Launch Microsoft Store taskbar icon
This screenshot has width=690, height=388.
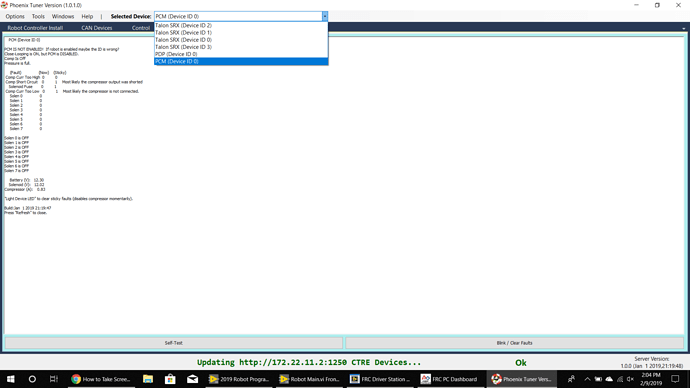(170, 379)
